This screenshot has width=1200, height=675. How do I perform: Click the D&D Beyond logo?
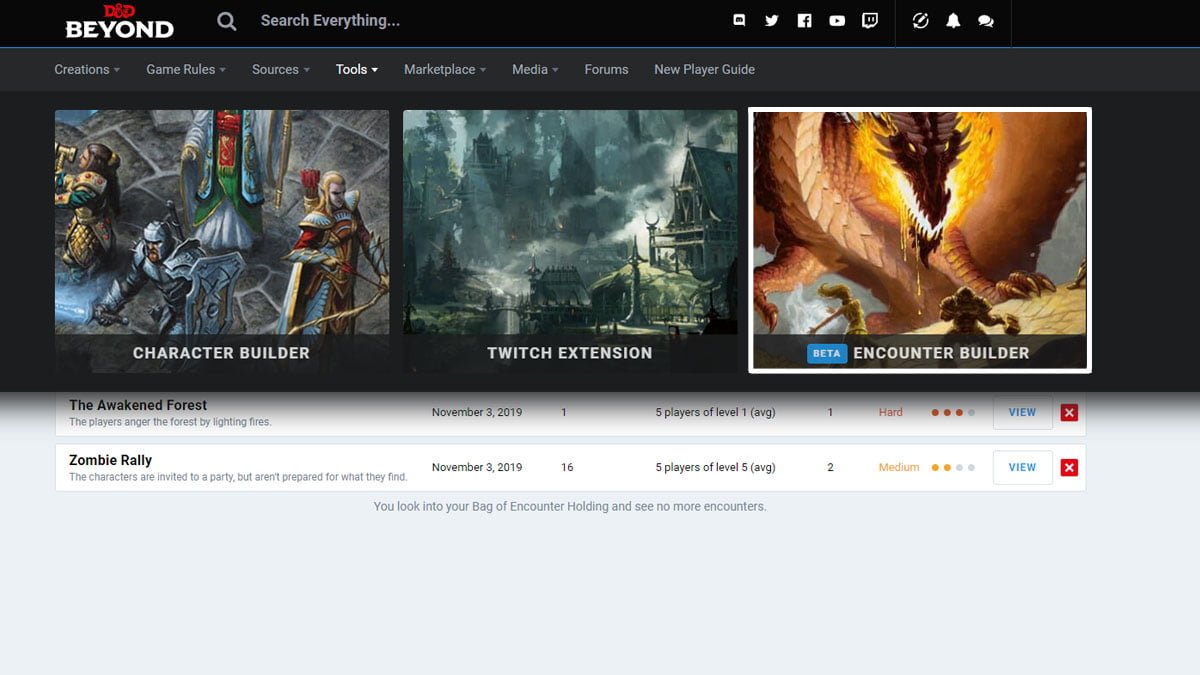click(119, 21)
